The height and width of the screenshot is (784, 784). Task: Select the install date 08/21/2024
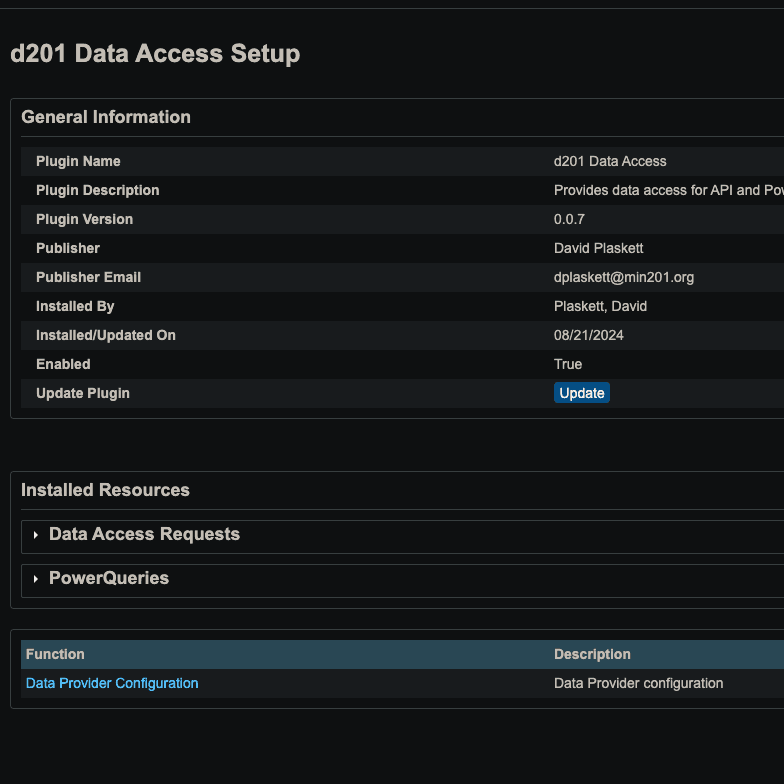click(x=588, y=335)
